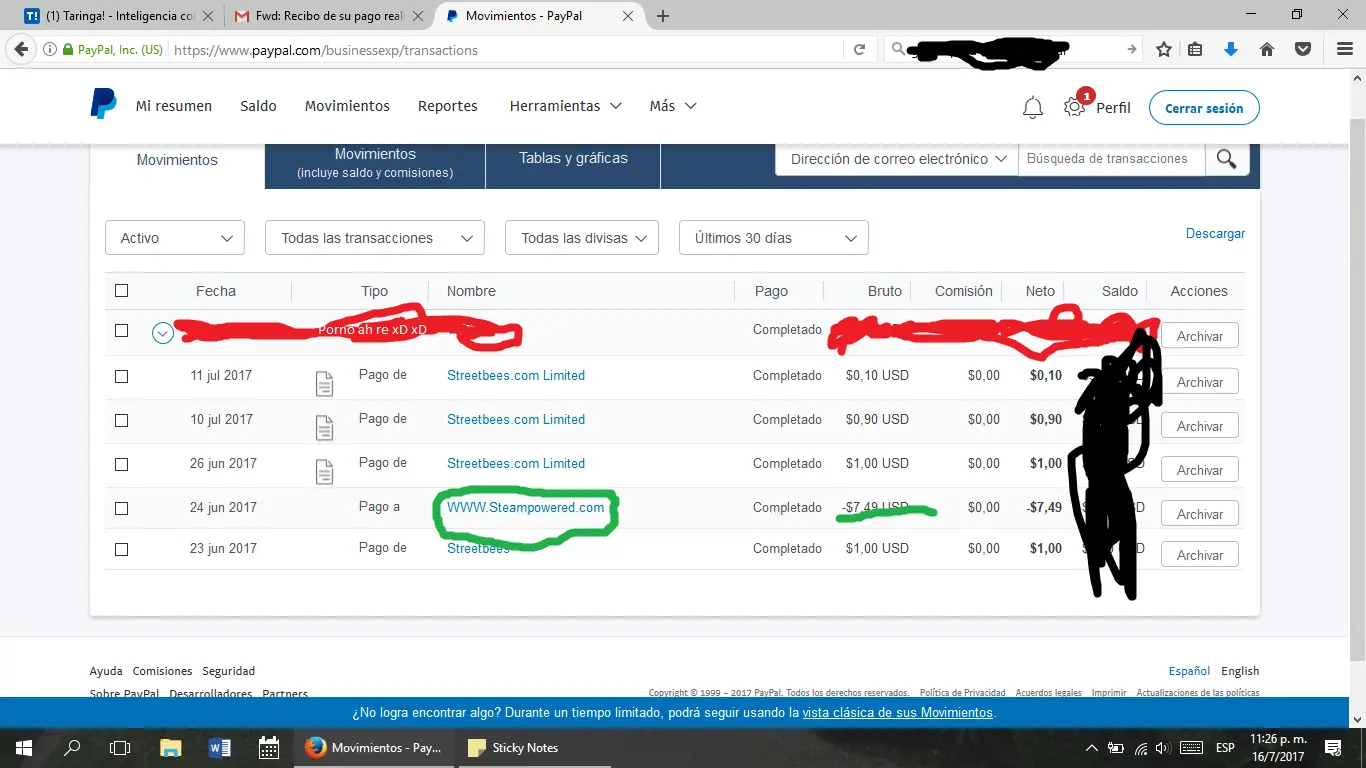
Task: Go to Firefox home icon
Action: point(1266,49)
